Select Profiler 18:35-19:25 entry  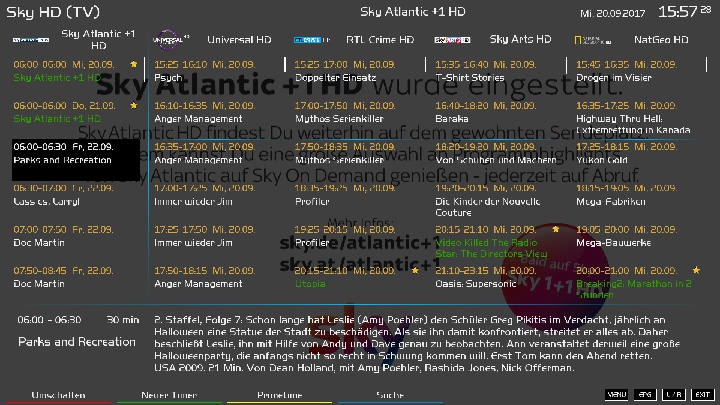[x=358, y=195]
